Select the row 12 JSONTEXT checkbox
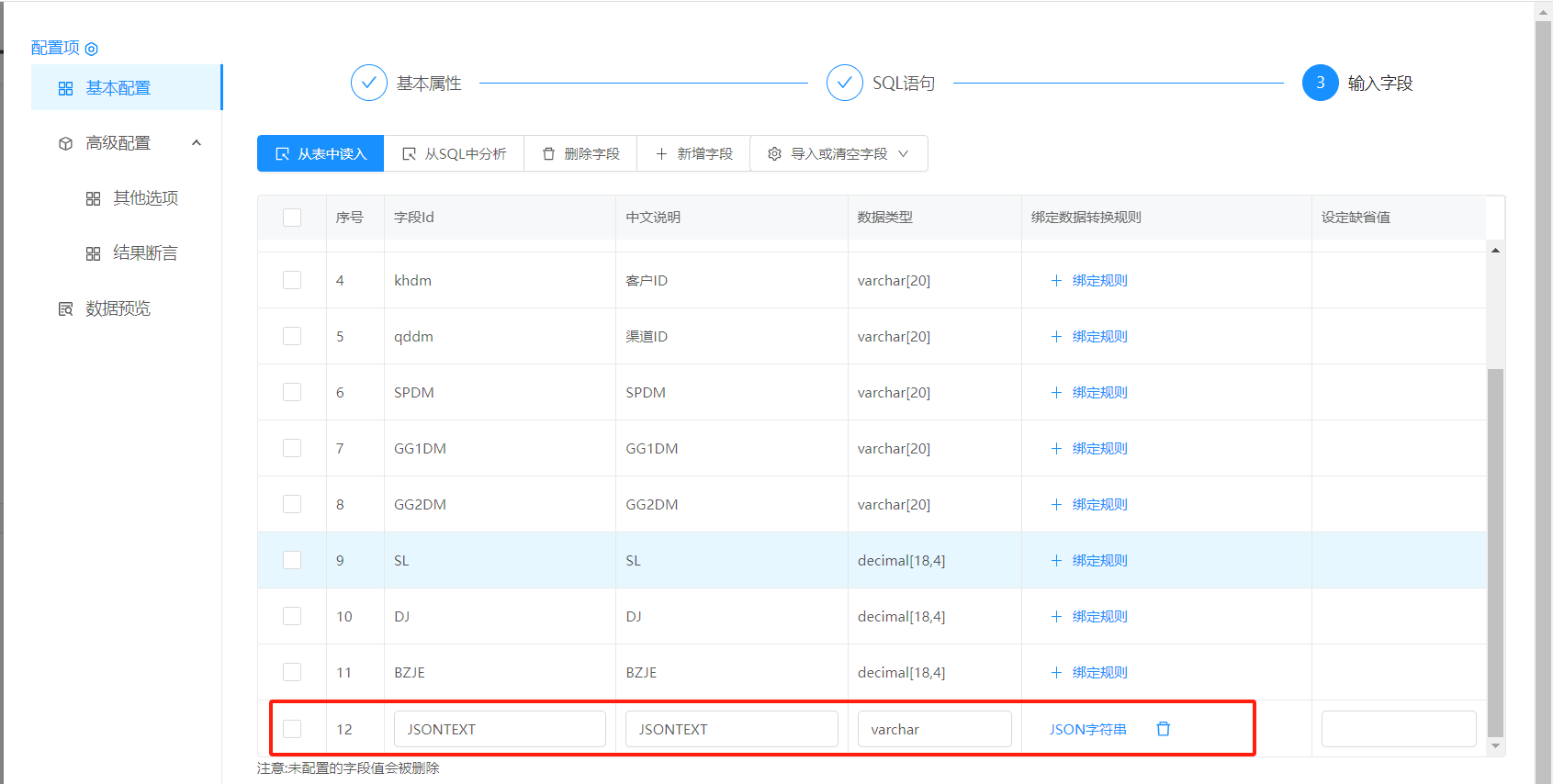Image resolution: width=1553 pixels, height=784 pixels. pyautogui.click(x=292, y=729)
